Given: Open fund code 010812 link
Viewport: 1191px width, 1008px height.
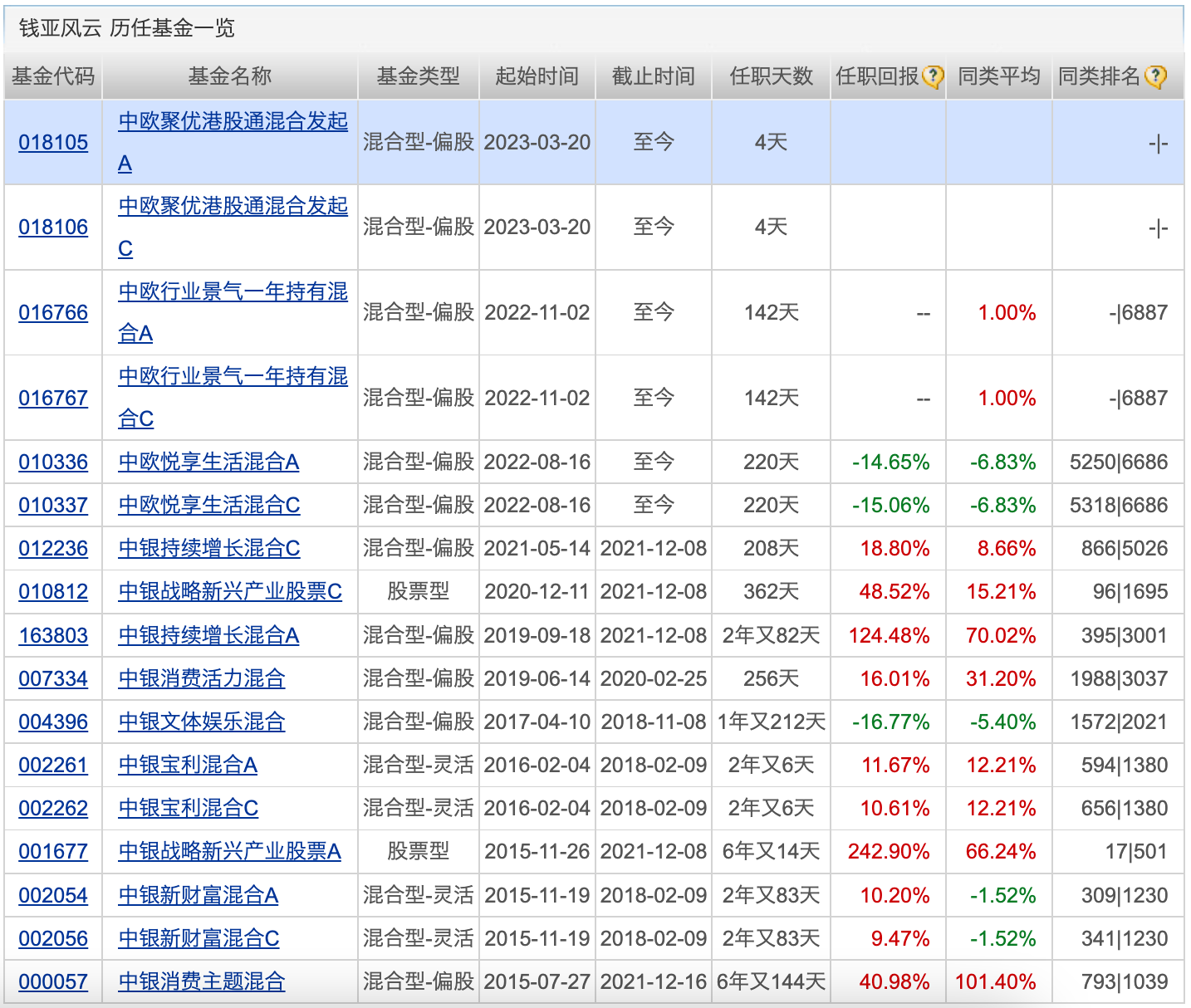Looking at the screenshot, I should (x=53, y=591).
